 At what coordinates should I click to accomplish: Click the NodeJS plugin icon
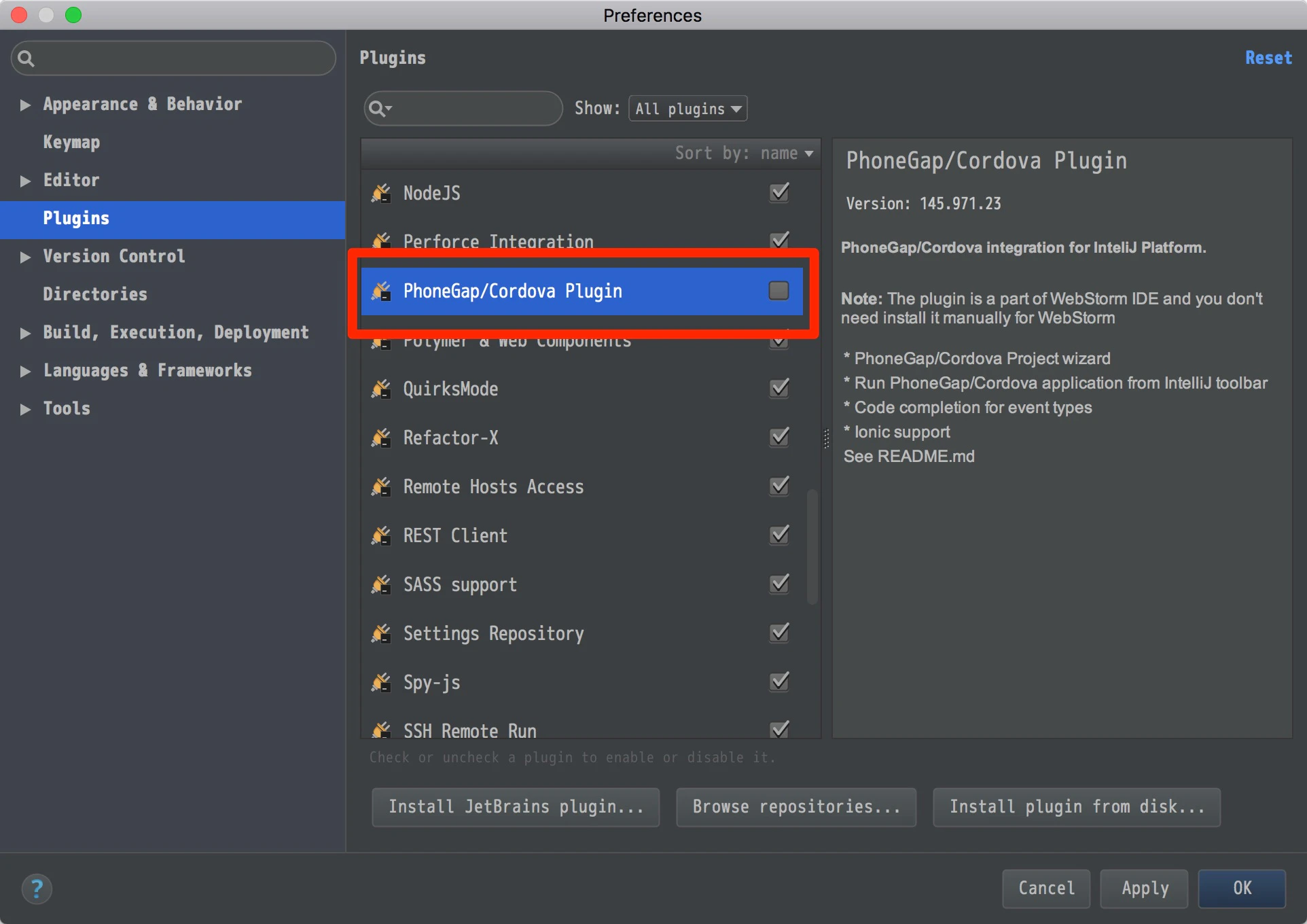(x=381, y=194)
